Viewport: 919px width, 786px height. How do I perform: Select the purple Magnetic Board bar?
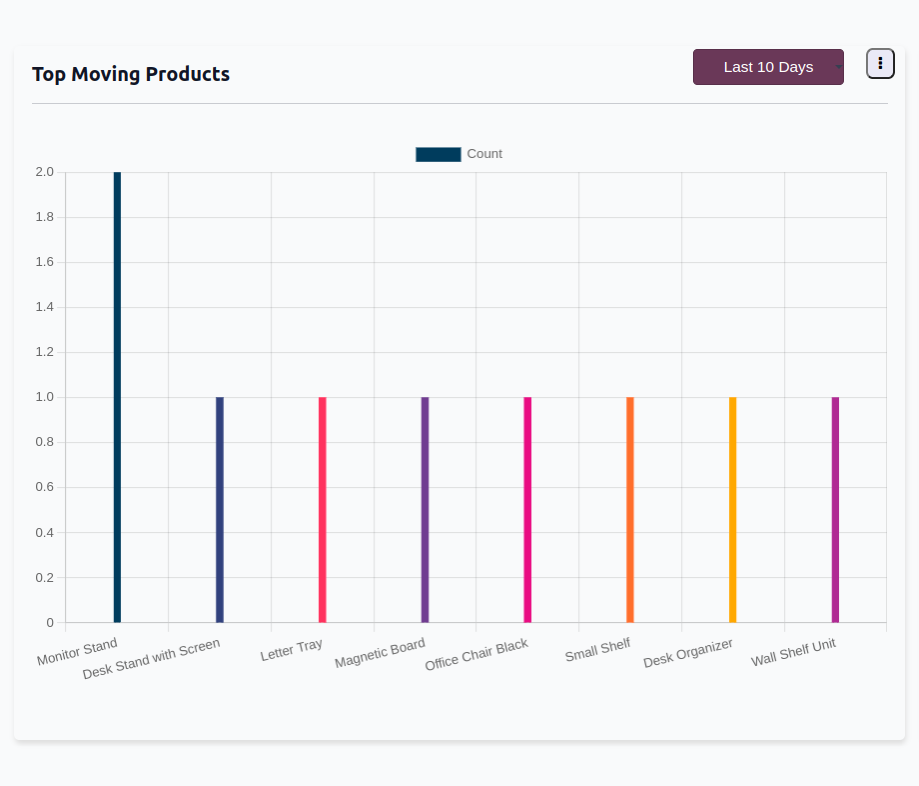[x=425, y=510]
